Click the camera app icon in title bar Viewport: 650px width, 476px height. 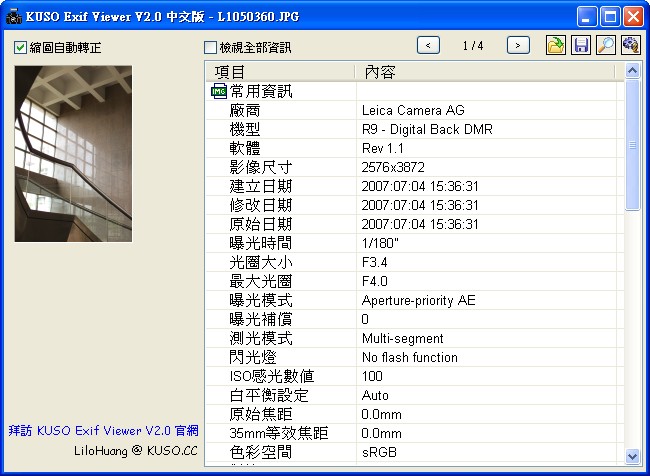[x=14, y=16]
